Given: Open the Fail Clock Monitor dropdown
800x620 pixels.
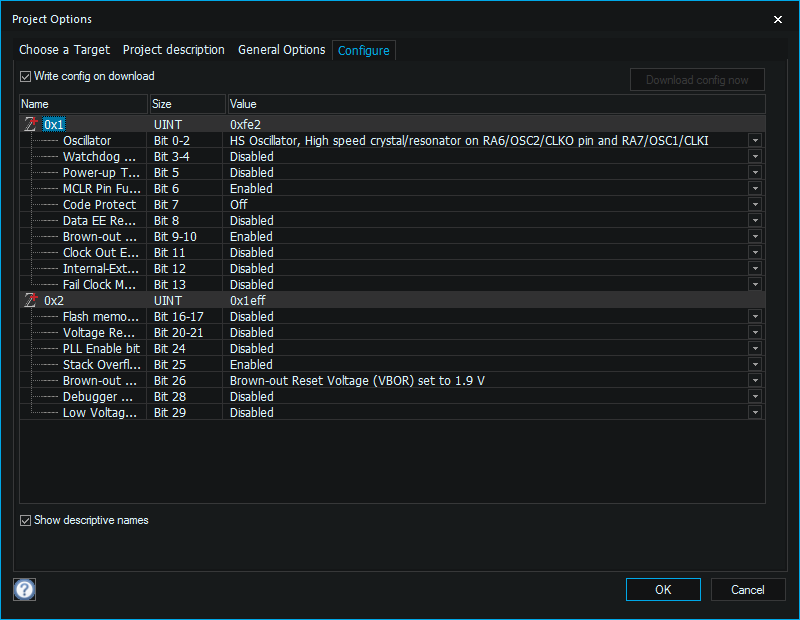Looking at the screenshot, I should pyautogui.click(x=756, y=284).
